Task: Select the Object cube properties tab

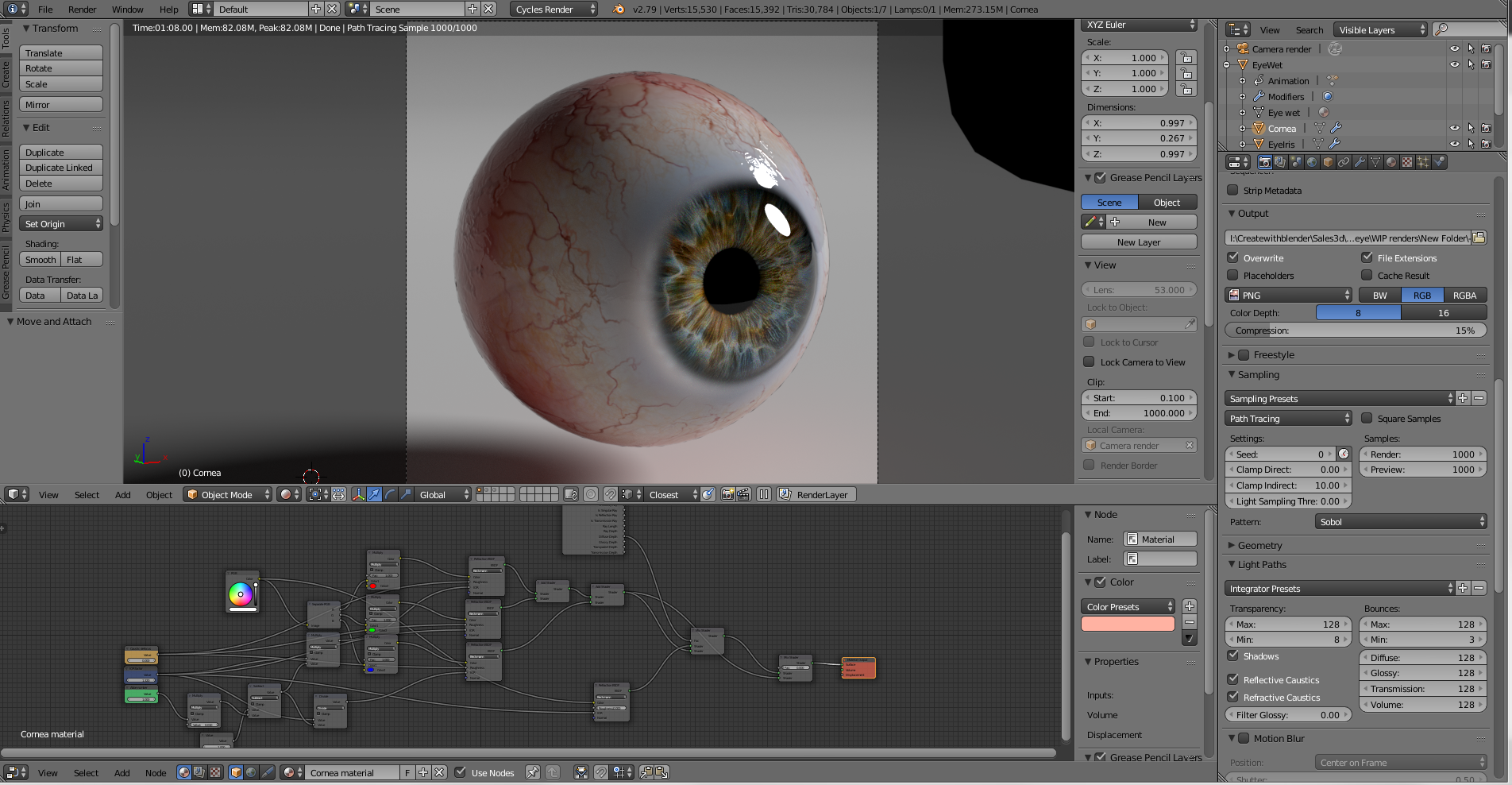Action: click(x=1326, y=162)
